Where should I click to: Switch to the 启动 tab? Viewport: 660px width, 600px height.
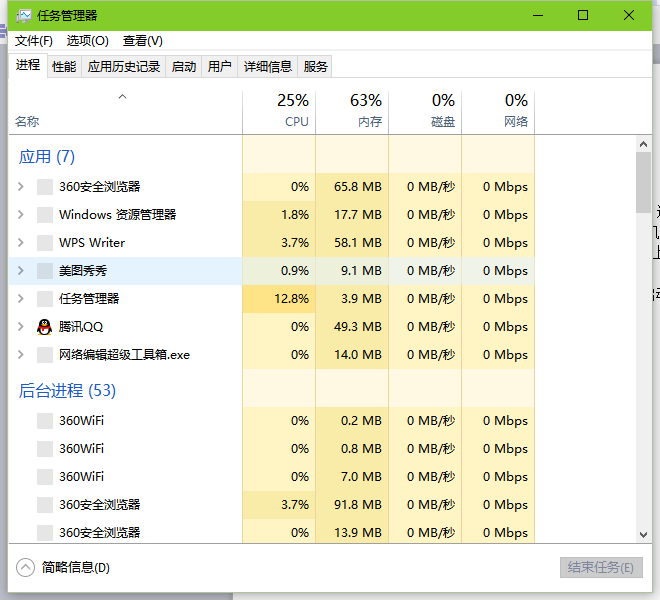[184, 67]
